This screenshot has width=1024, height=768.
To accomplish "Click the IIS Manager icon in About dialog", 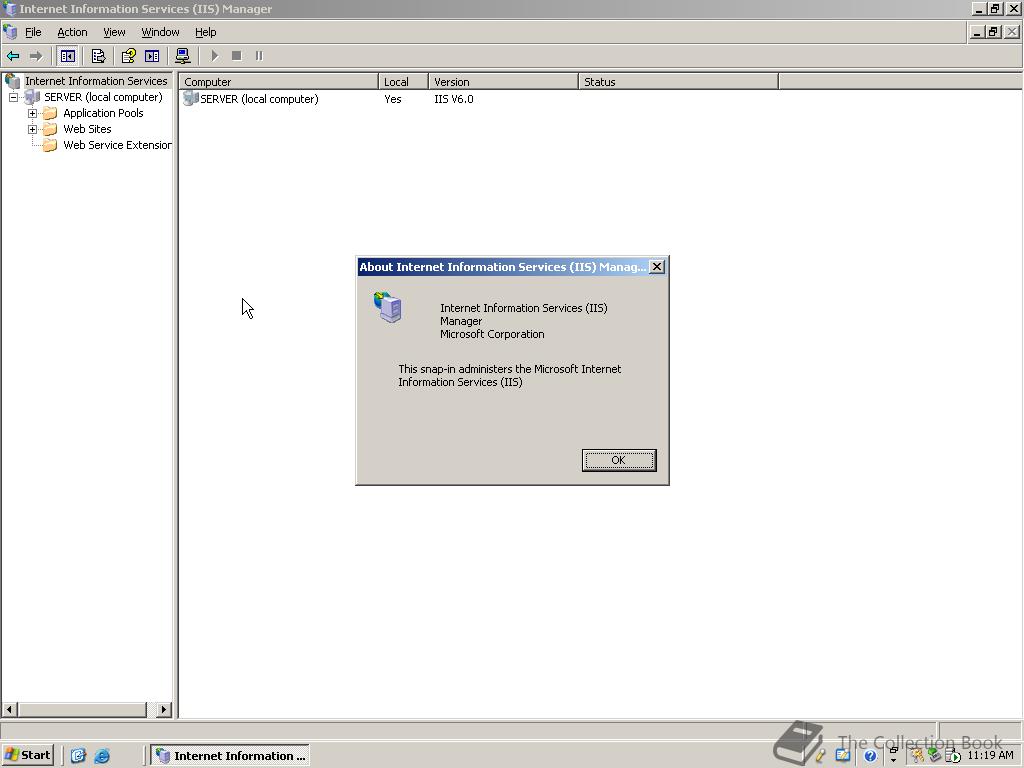I will (x=388, y=308).
